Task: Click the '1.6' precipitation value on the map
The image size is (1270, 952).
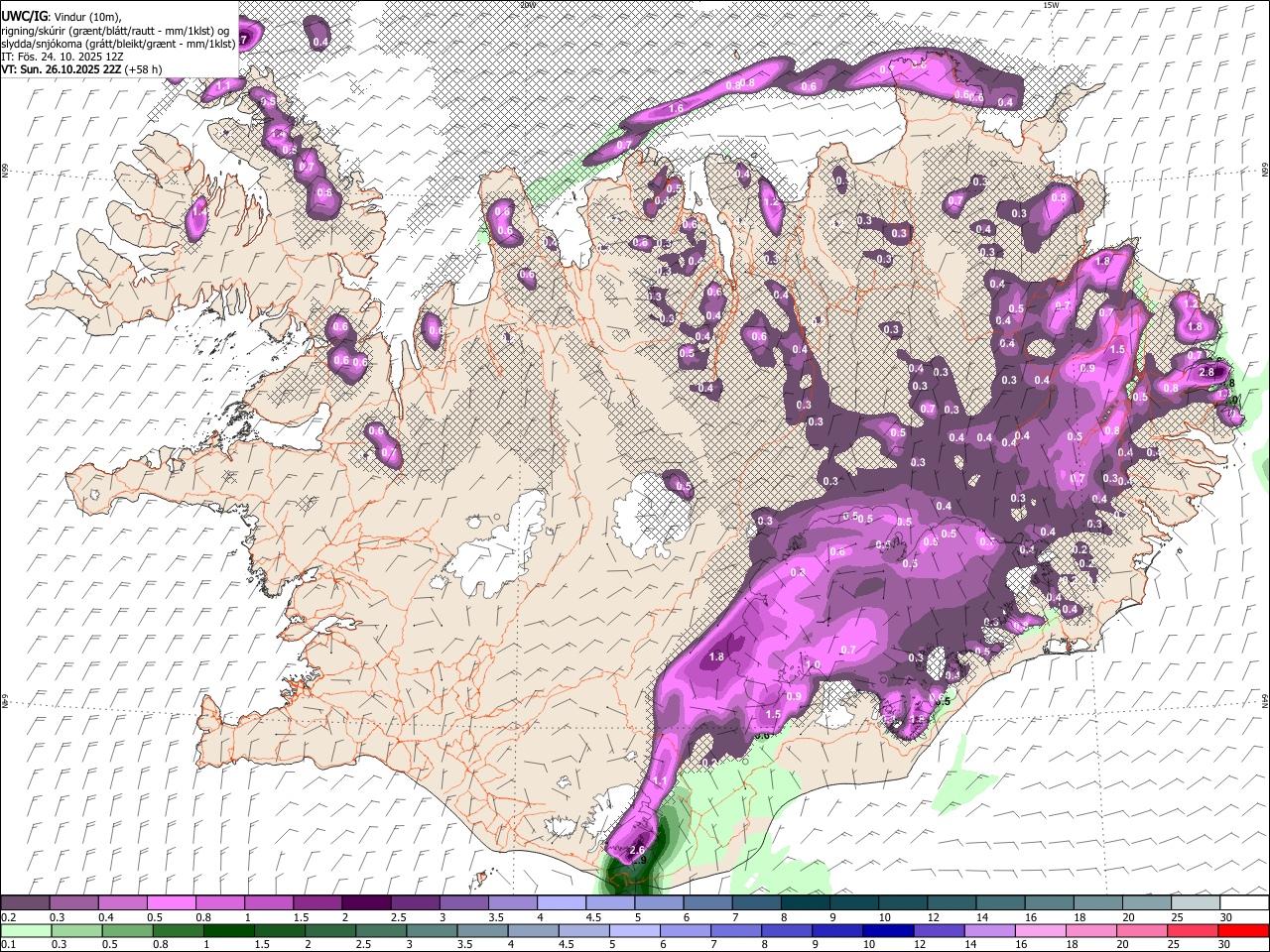Action: [677, 109]
